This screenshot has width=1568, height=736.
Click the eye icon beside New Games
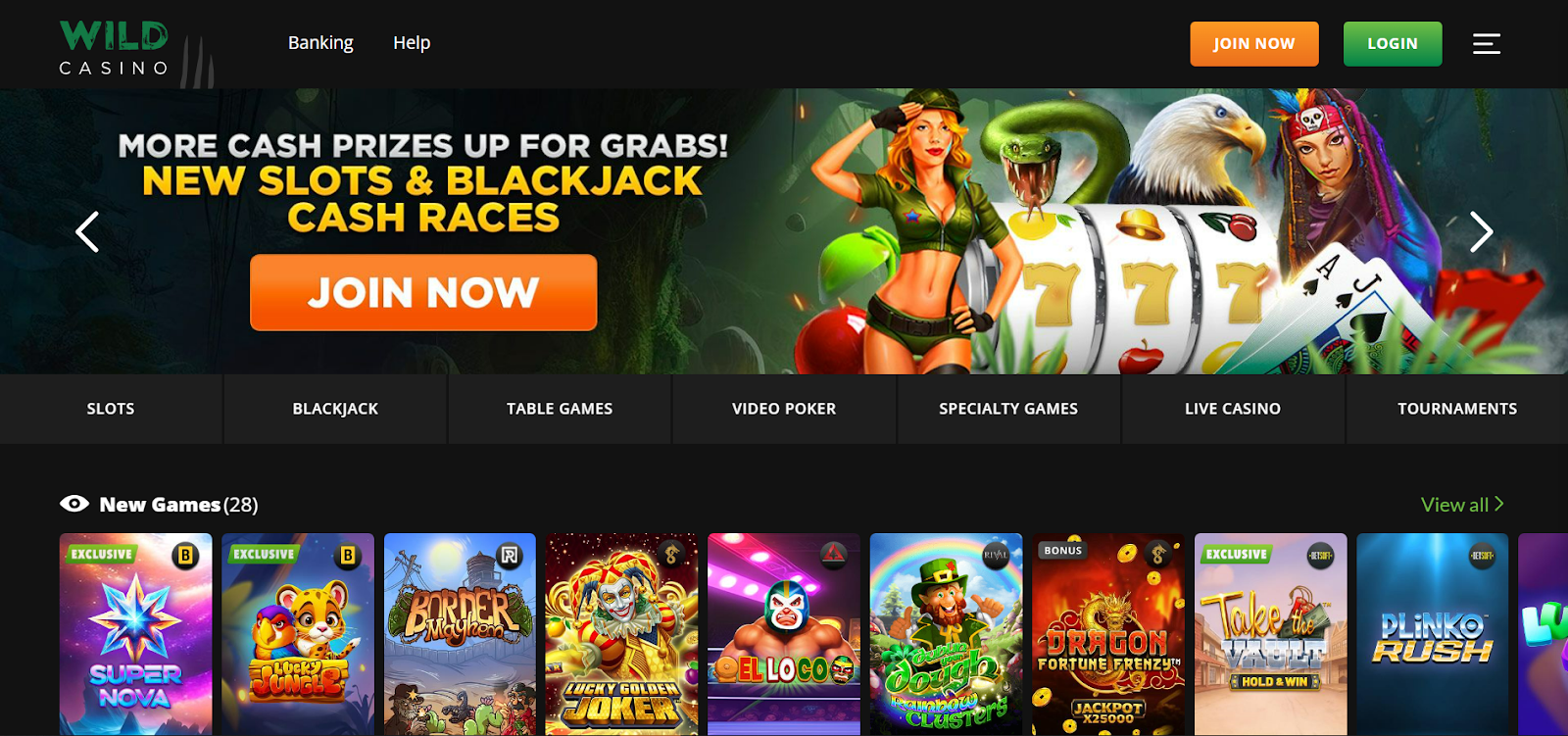pyautogui.click(x=74, y=504)
